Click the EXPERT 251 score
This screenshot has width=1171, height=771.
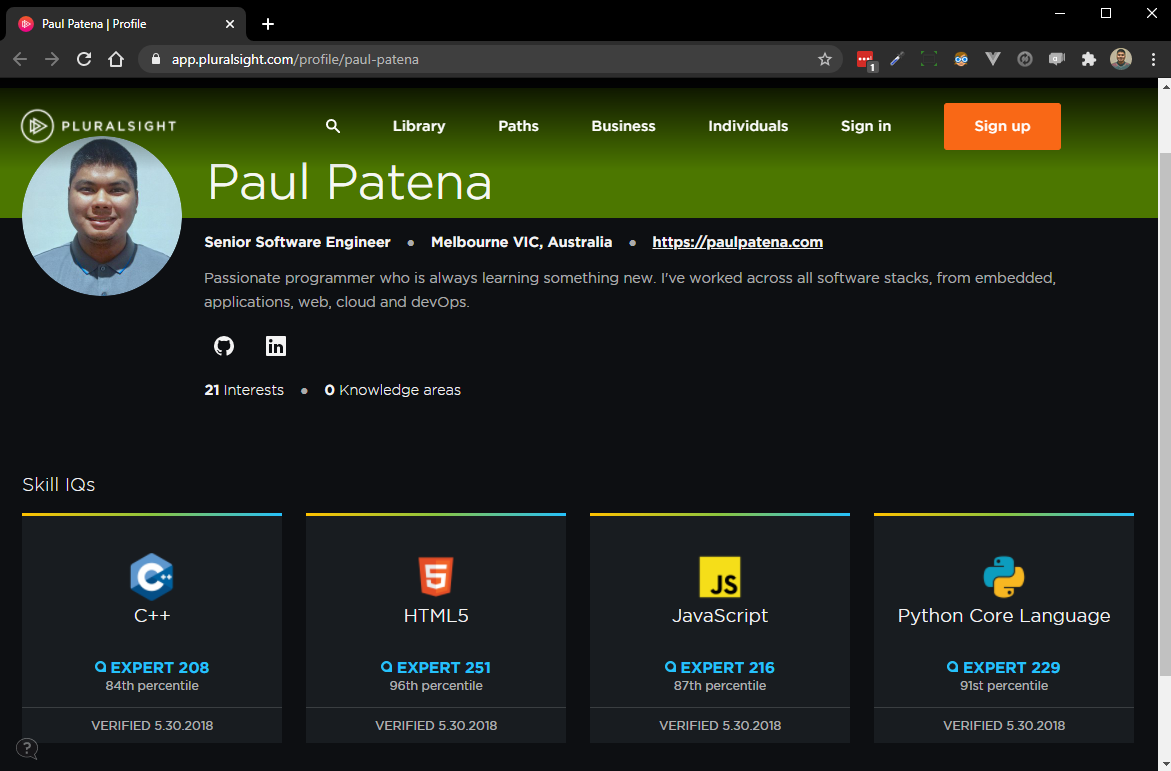pyautogui.click(x=436, y=667)
